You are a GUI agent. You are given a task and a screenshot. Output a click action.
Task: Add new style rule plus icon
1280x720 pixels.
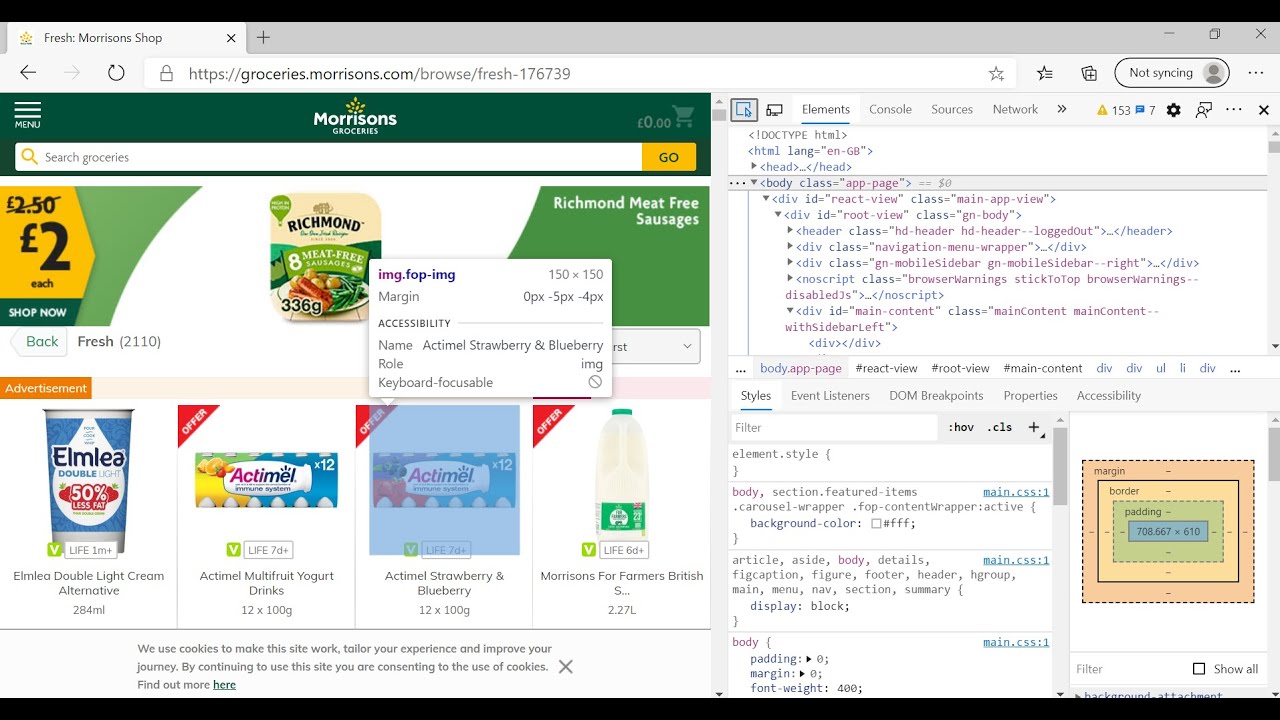(x=1034, y=427)
